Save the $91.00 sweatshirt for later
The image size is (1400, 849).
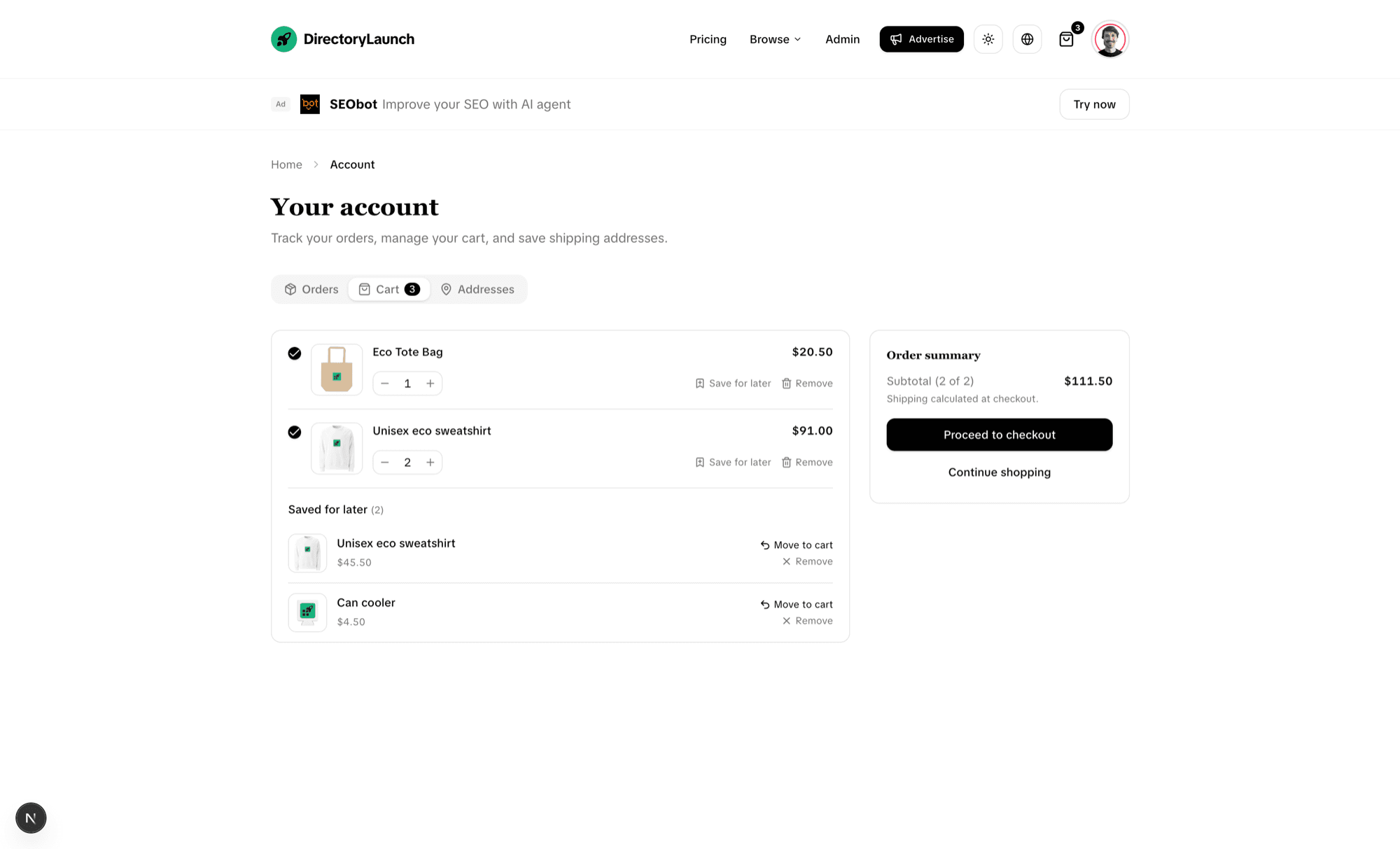pos(733,463)
